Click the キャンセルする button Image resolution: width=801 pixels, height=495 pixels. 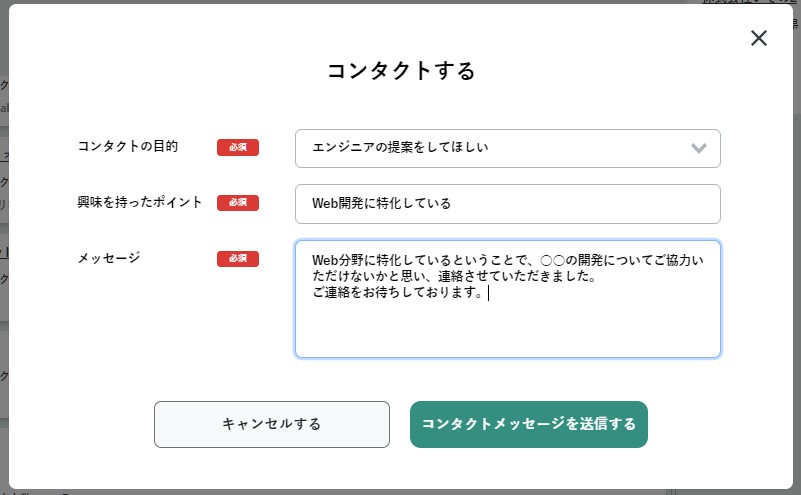tap(272, 424)
